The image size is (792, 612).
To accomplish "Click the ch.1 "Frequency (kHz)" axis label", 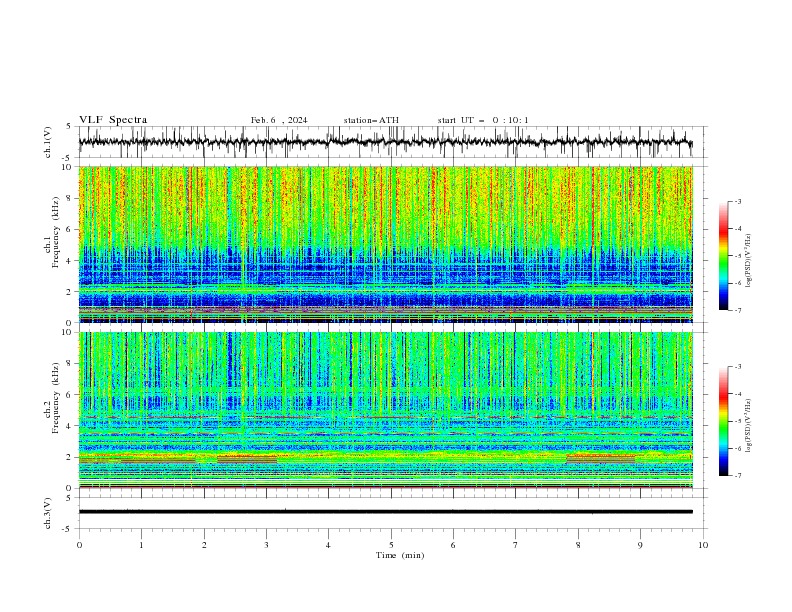I will tap(55, 233).
